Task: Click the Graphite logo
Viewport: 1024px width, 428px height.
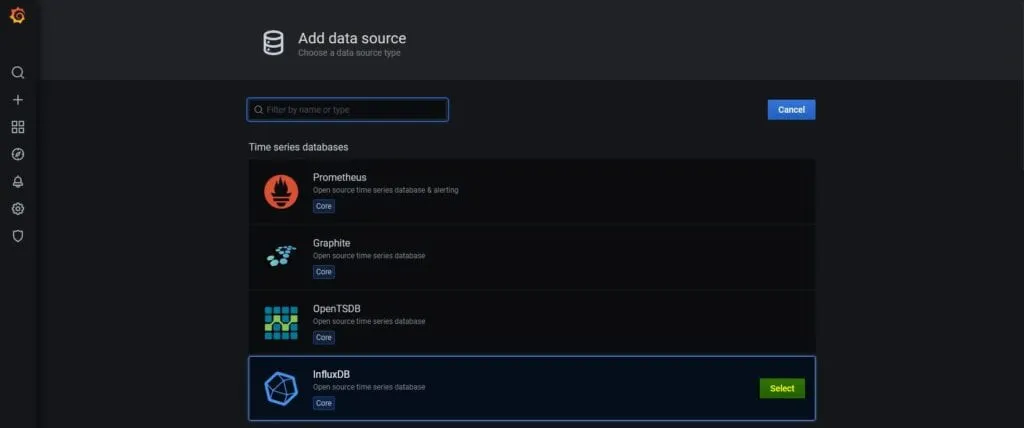Action: (281, 256)
